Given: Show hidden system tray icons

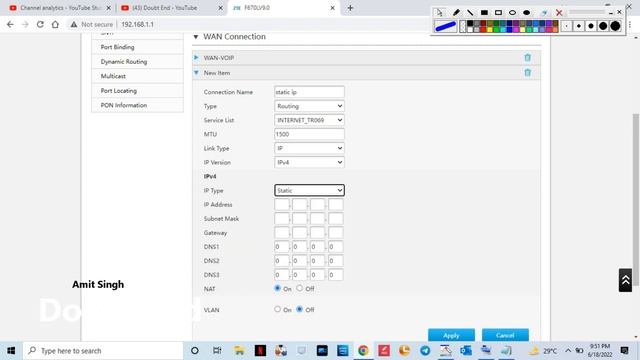Looking at the screenshot, I should 568,351.
